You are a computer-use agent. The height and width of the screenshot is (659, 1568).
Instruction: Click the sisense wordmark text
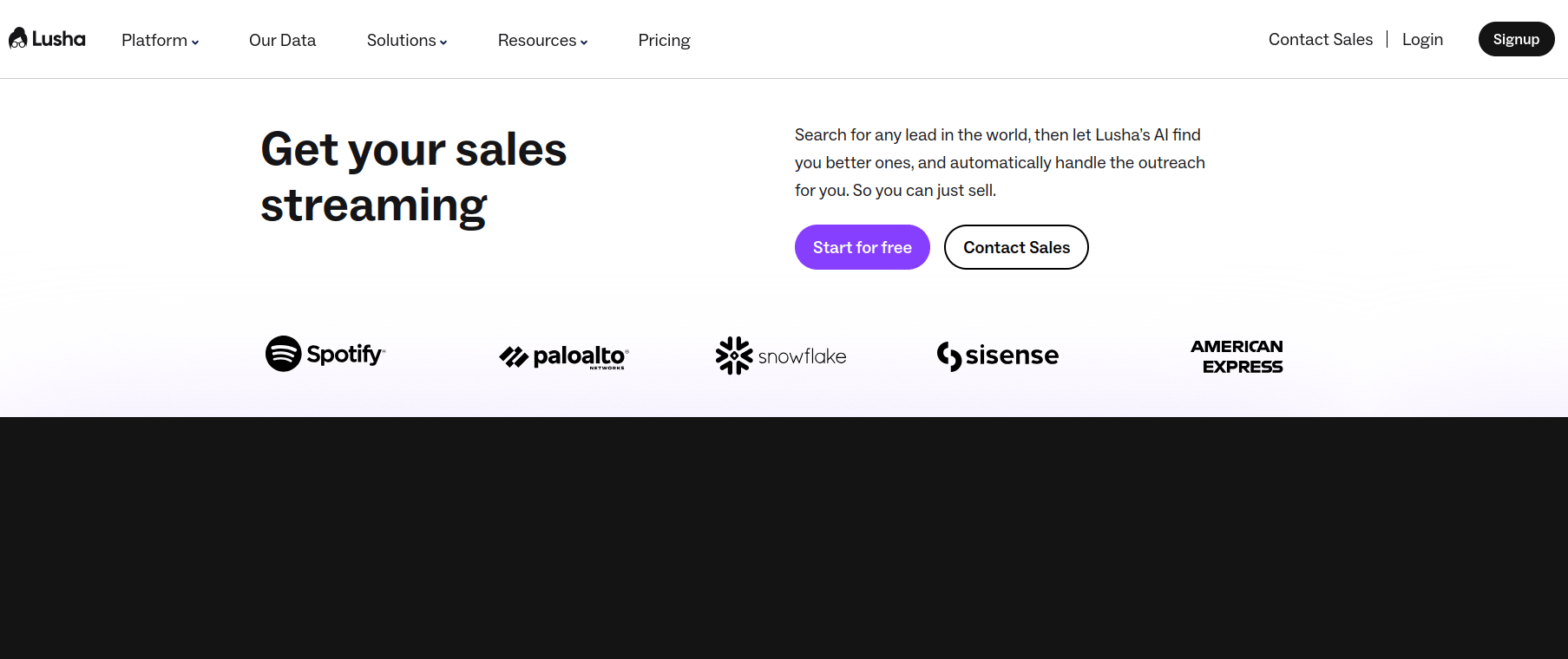tap(1012, 356)
